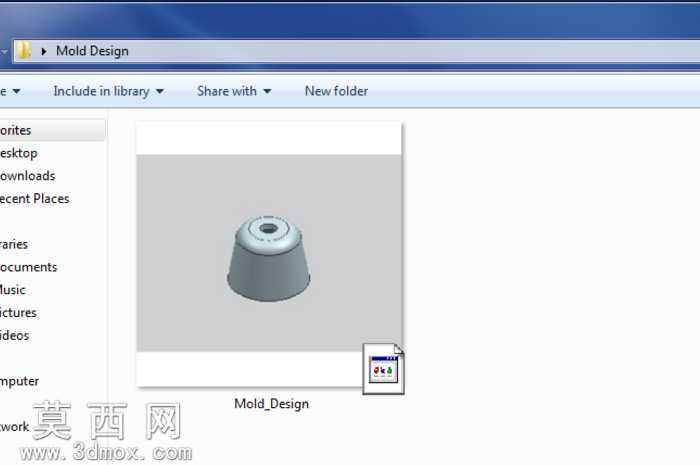Open the Include in library dropdown
The height and width of the screenshot is (465, 700).
(108, 91)
